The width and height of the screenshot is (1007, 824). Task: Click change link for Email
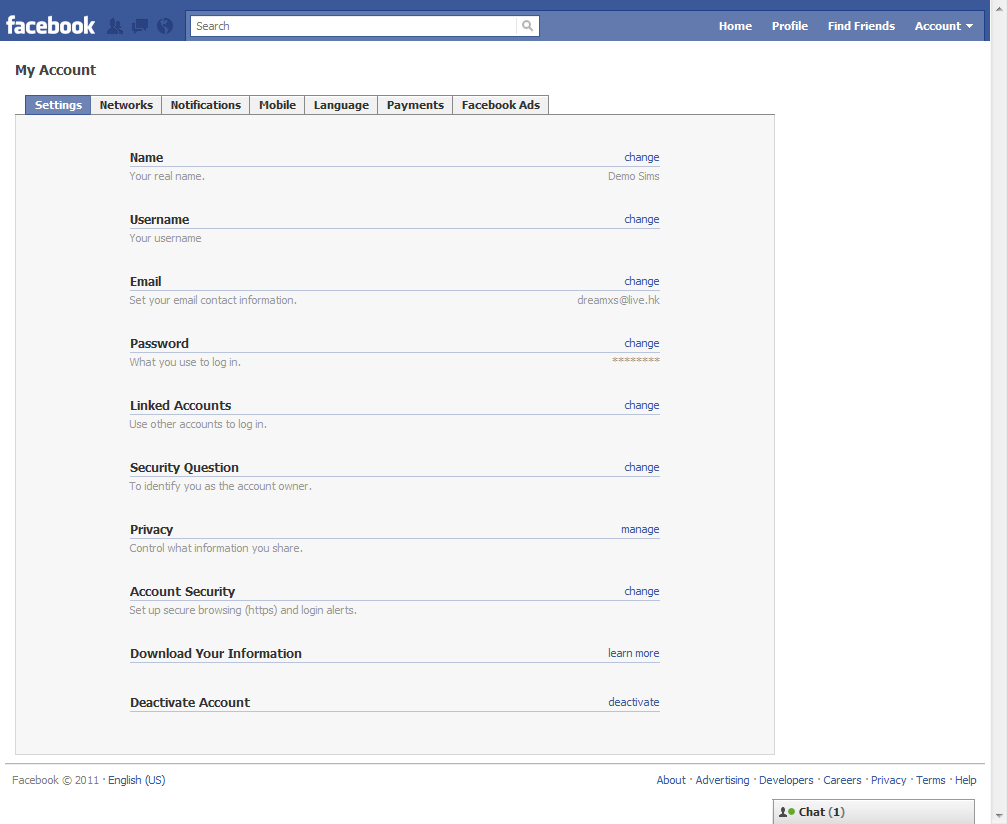(x=642, y=281)
